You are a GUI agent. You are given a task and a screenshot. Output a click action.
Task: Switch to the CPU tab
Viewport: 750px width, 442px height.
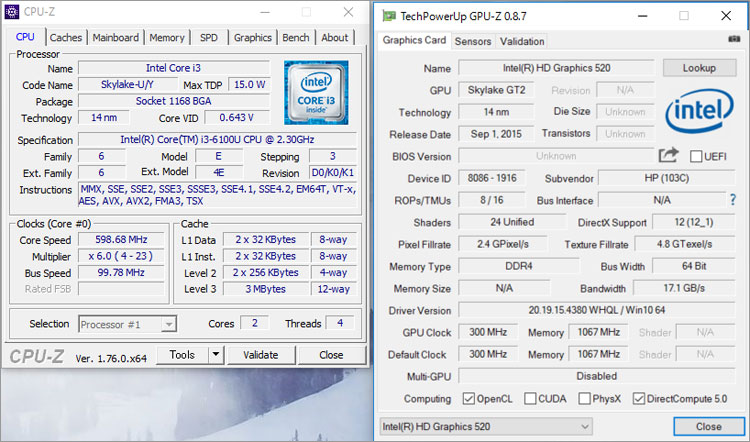[x=25, y=37]
